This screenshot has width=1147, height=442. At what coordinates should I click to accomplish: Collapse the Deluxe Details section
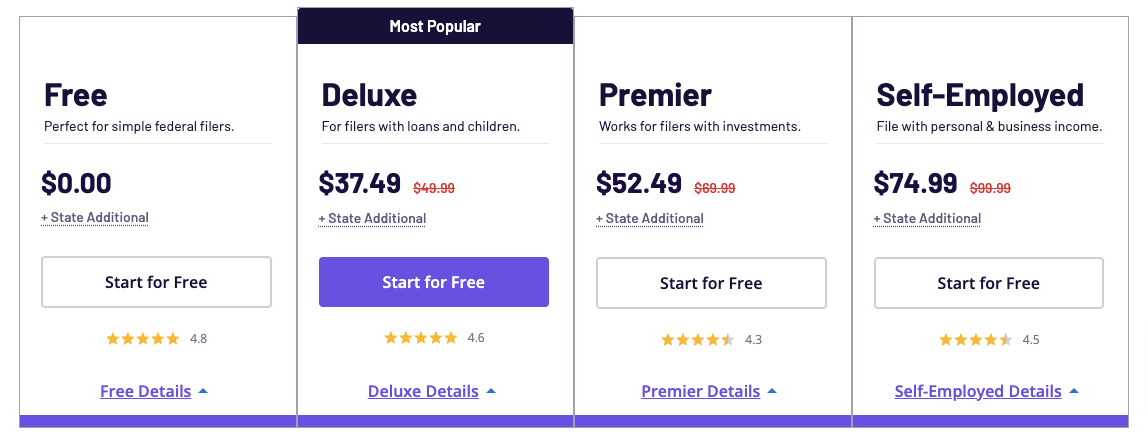(423, 392)
